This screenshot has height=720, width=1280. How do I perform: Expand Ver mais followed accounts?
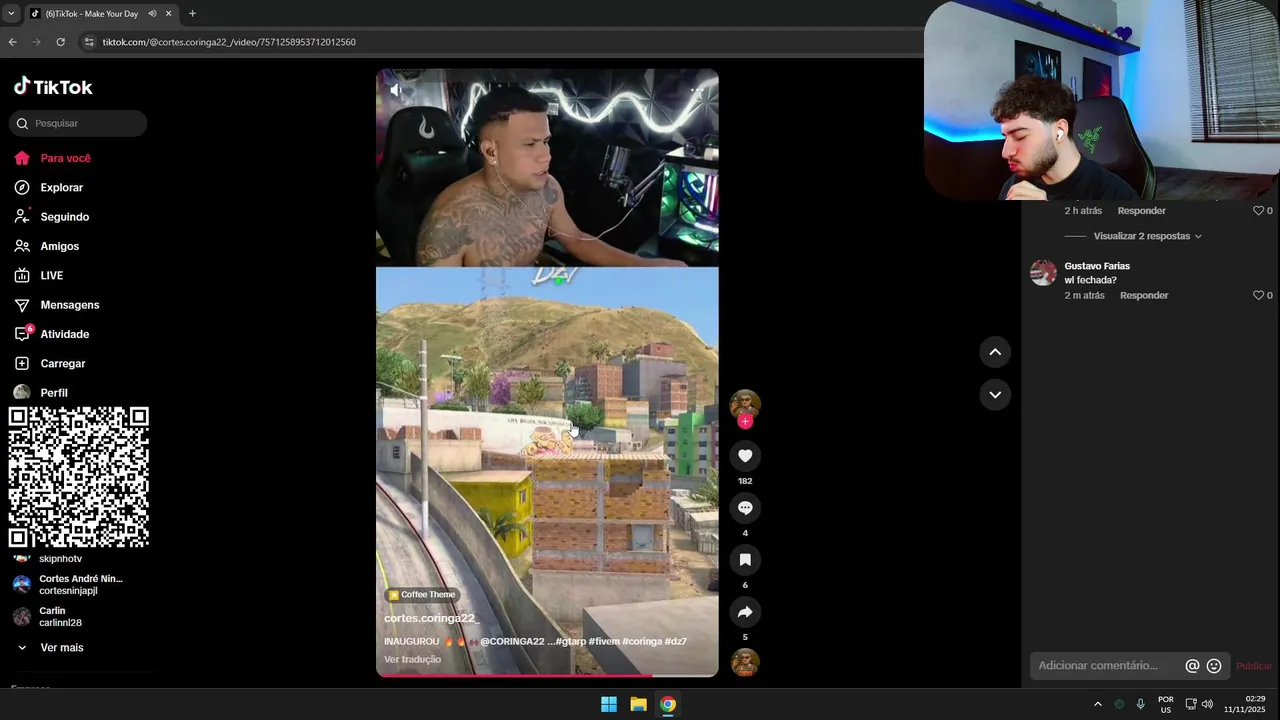pos(62,648)
